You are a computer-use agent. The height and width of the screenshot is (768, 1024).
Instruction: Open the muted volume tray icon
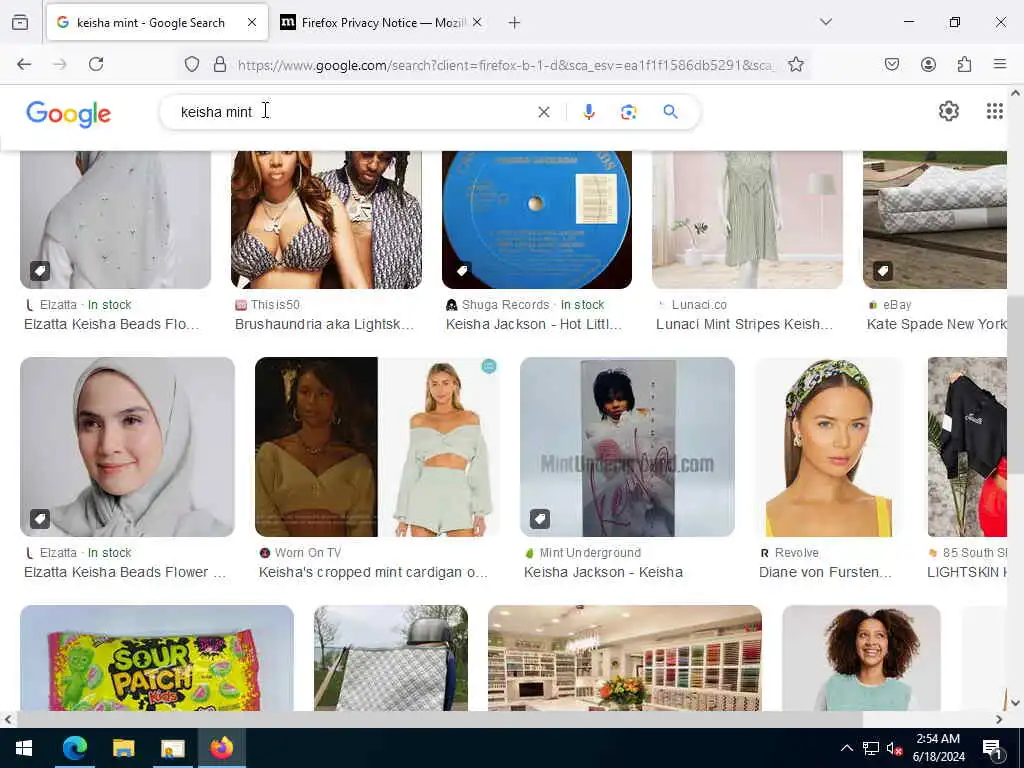pos(894,748)
